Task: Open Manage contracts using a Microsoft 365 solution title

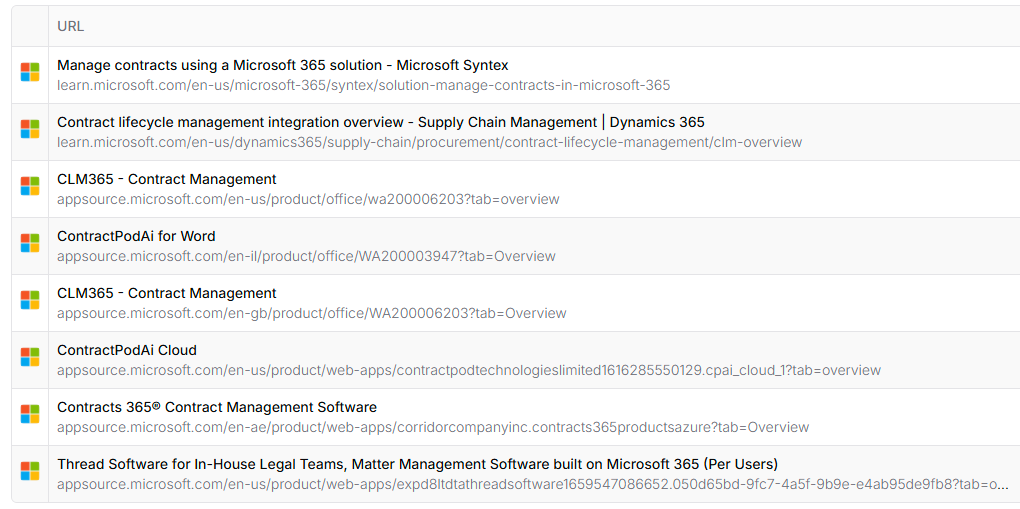Action: tap(283, 65)
